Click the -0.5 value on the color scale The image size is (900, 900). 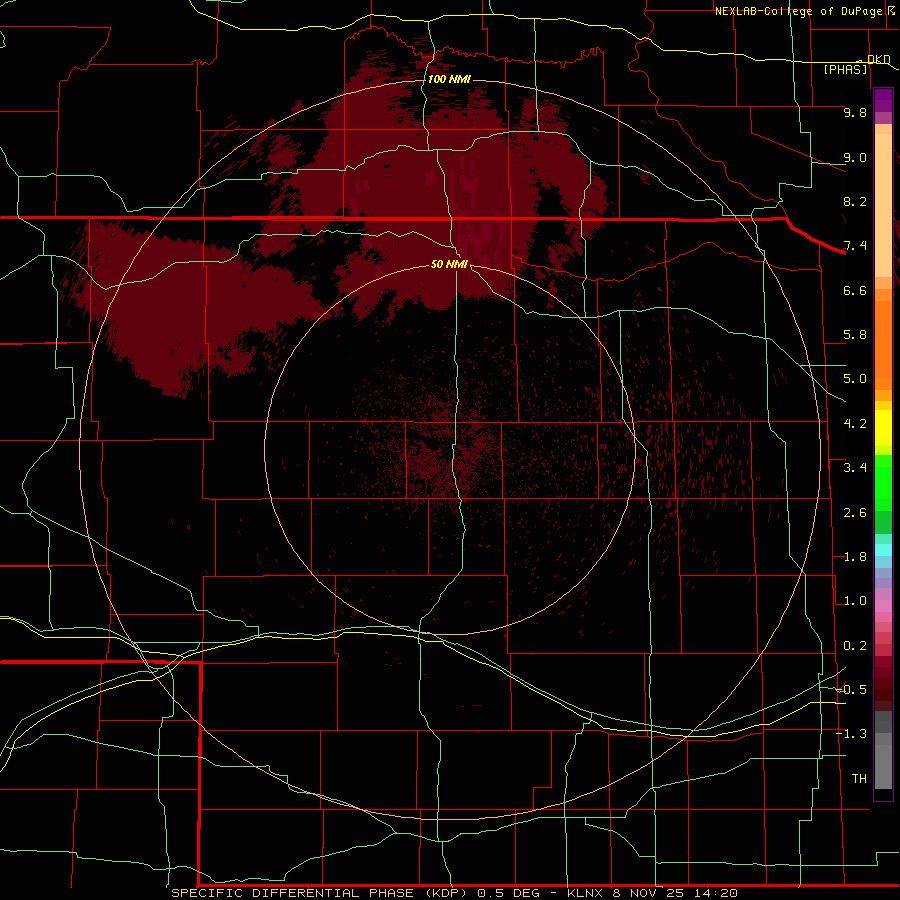[x=852, y=690]
